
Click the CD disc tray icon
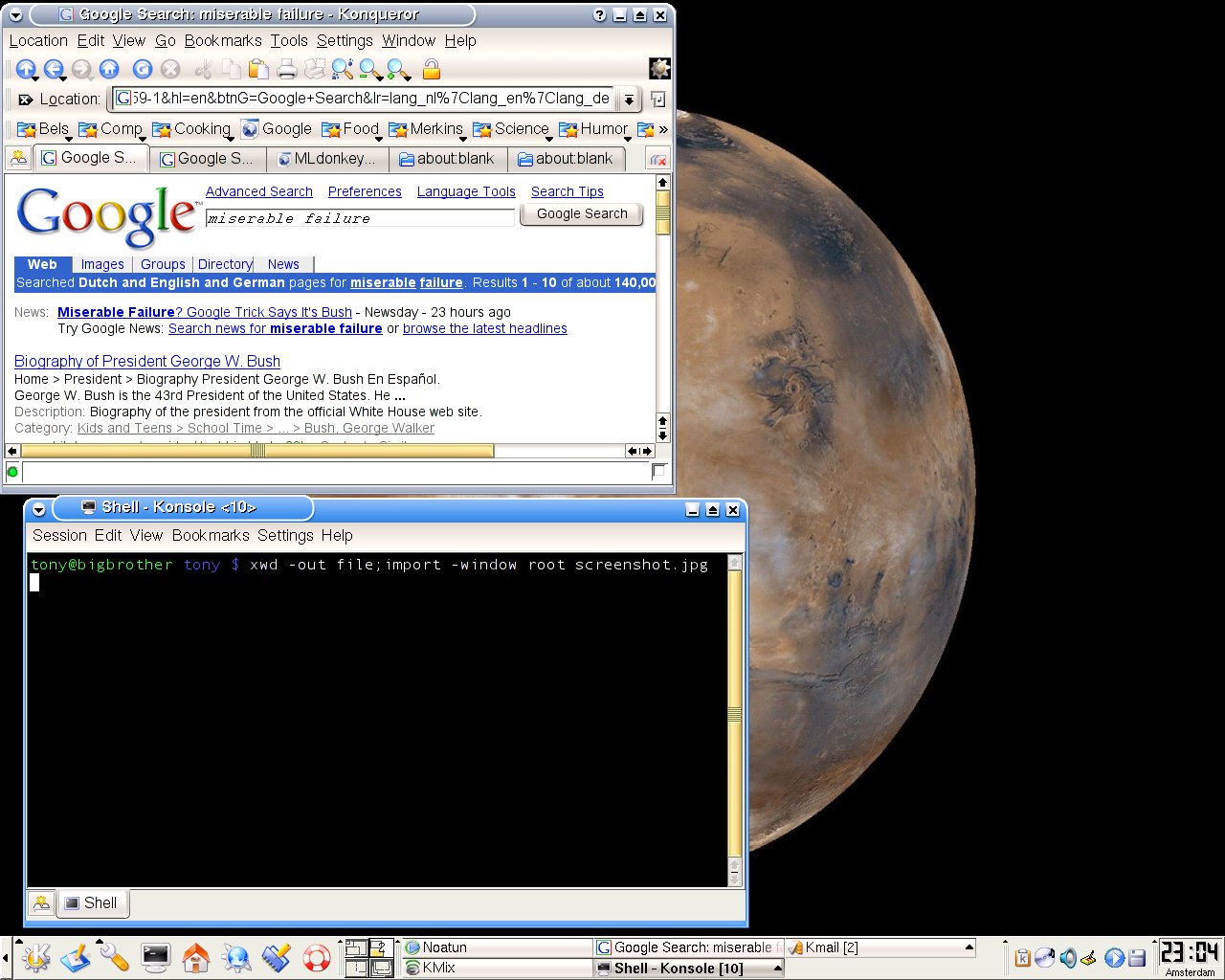tap(1045, 958)
